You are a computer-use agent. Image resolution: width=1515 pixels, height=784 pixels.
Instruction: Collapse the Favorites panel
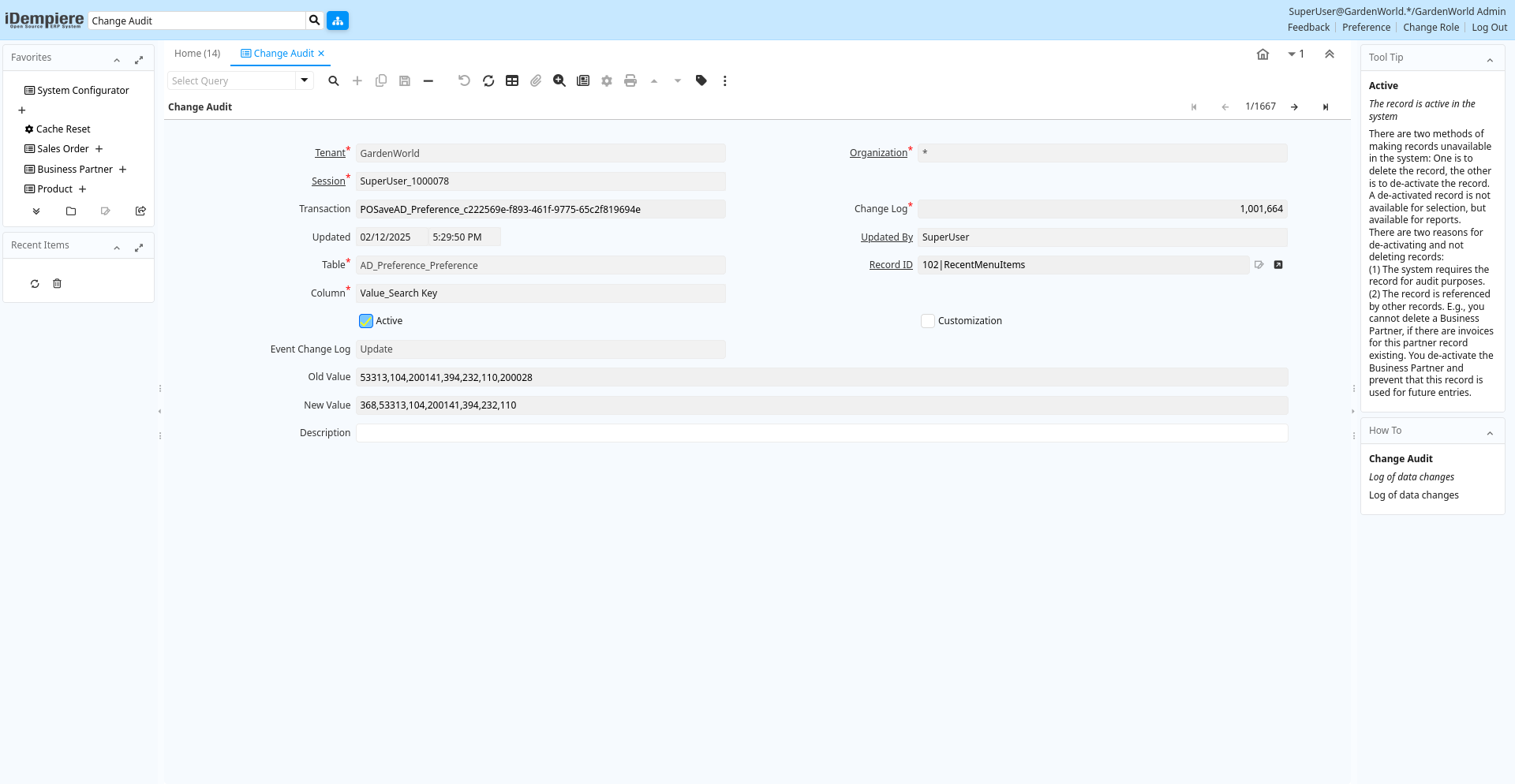click(x=117, y=60)
